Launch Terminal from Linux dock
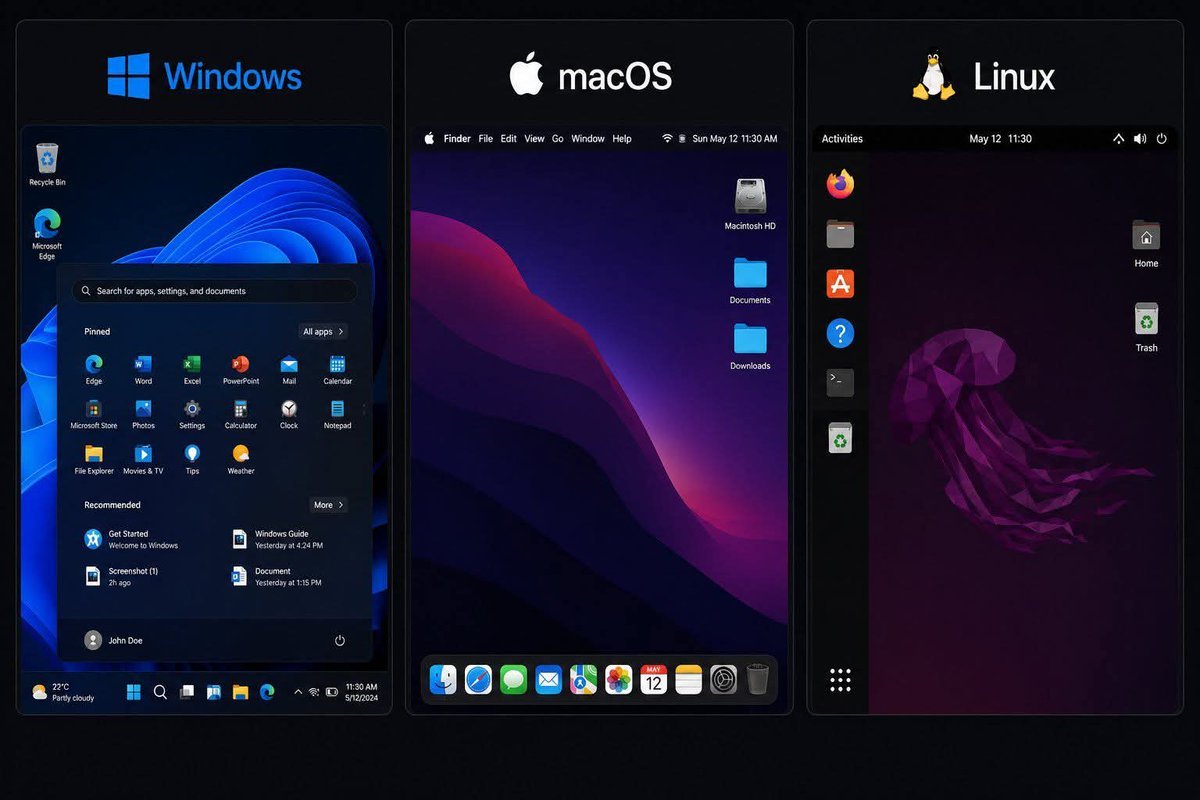This screenshot has height=800, width=1200. pos(840,382)
